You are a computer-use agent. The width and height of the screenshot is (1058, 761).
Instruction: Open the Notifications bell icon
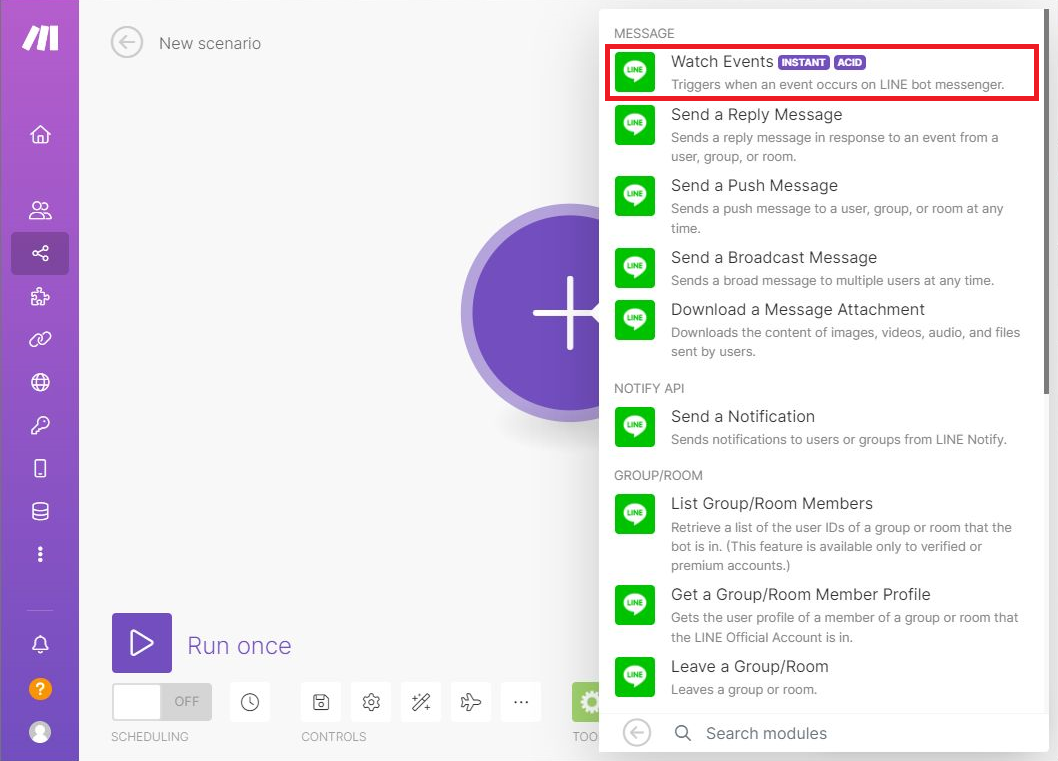click(40, 645)
